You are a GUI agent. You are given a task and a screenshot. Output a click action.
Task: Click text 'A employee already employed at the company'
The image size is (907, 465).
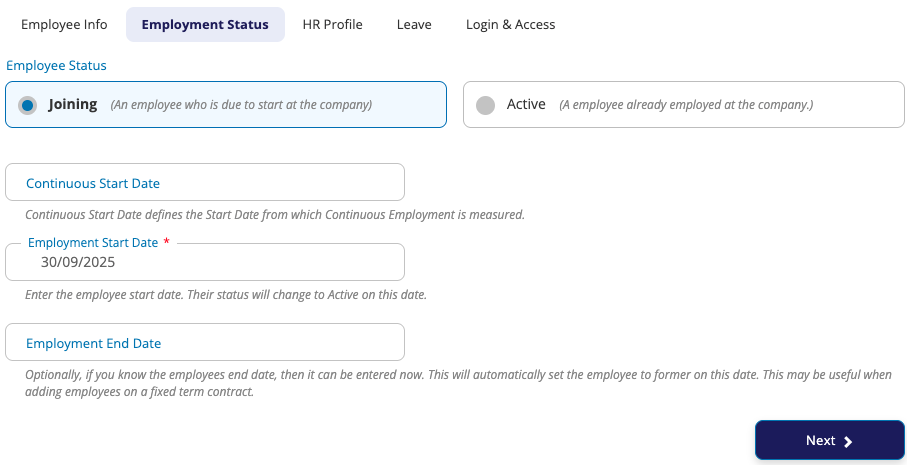[685, 105]
